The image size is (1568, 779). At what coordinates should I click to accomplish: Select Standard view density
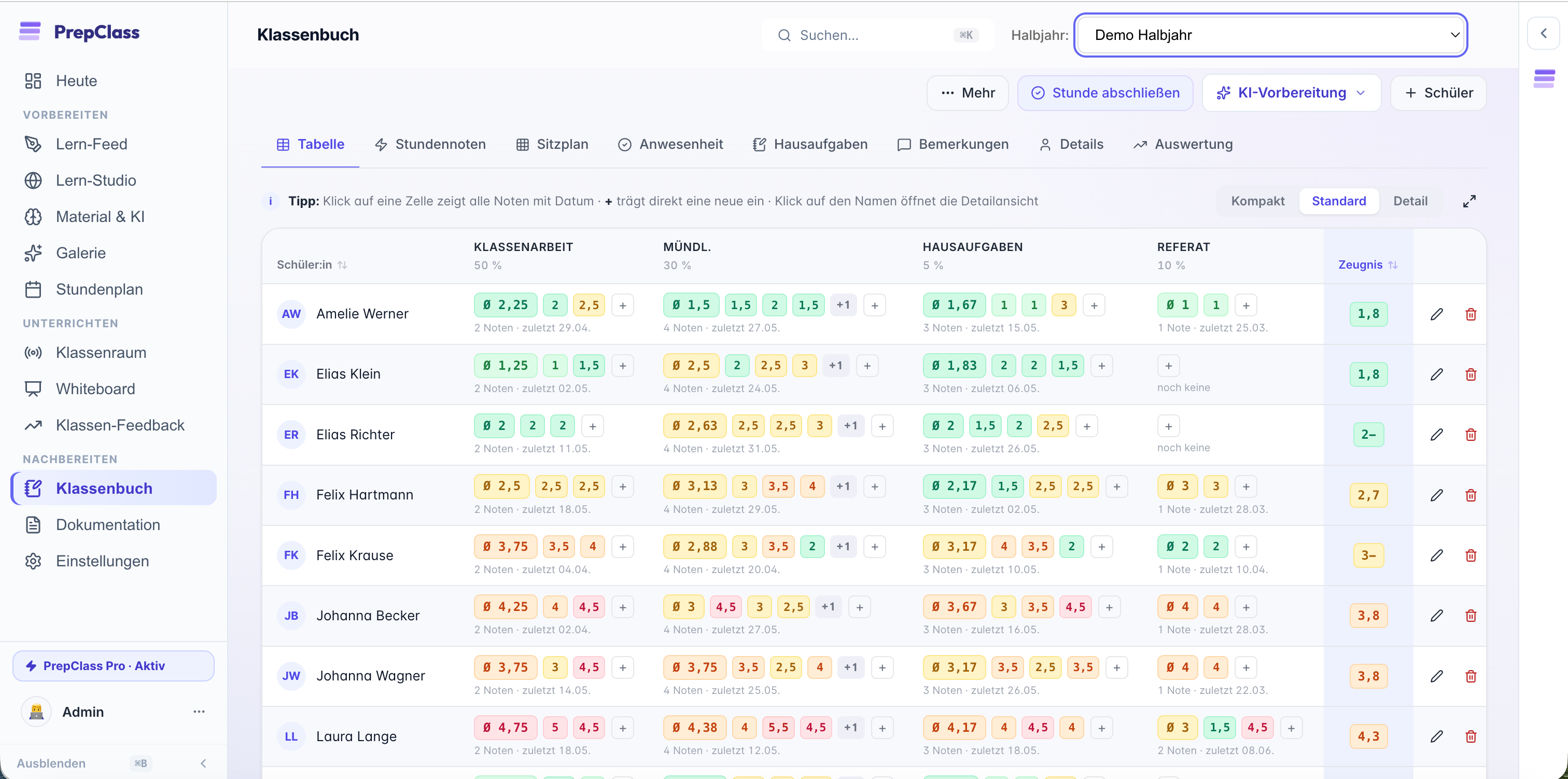(x=1338, y=201)
